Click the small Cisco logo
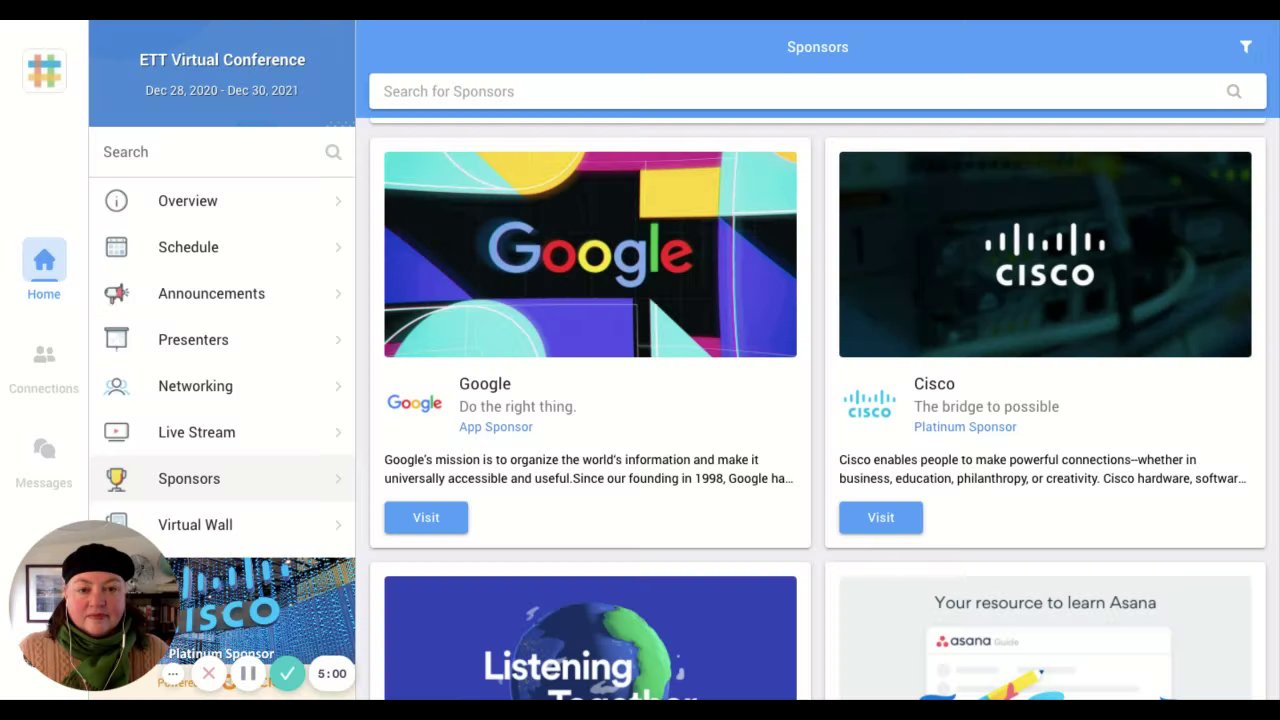The image size is (1280, 720). point(869,404)
